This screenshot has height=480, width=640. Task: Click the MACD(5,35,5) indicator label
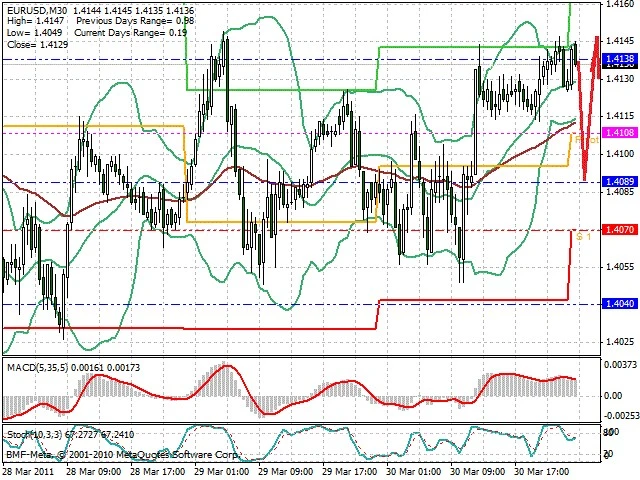(38, 367)
